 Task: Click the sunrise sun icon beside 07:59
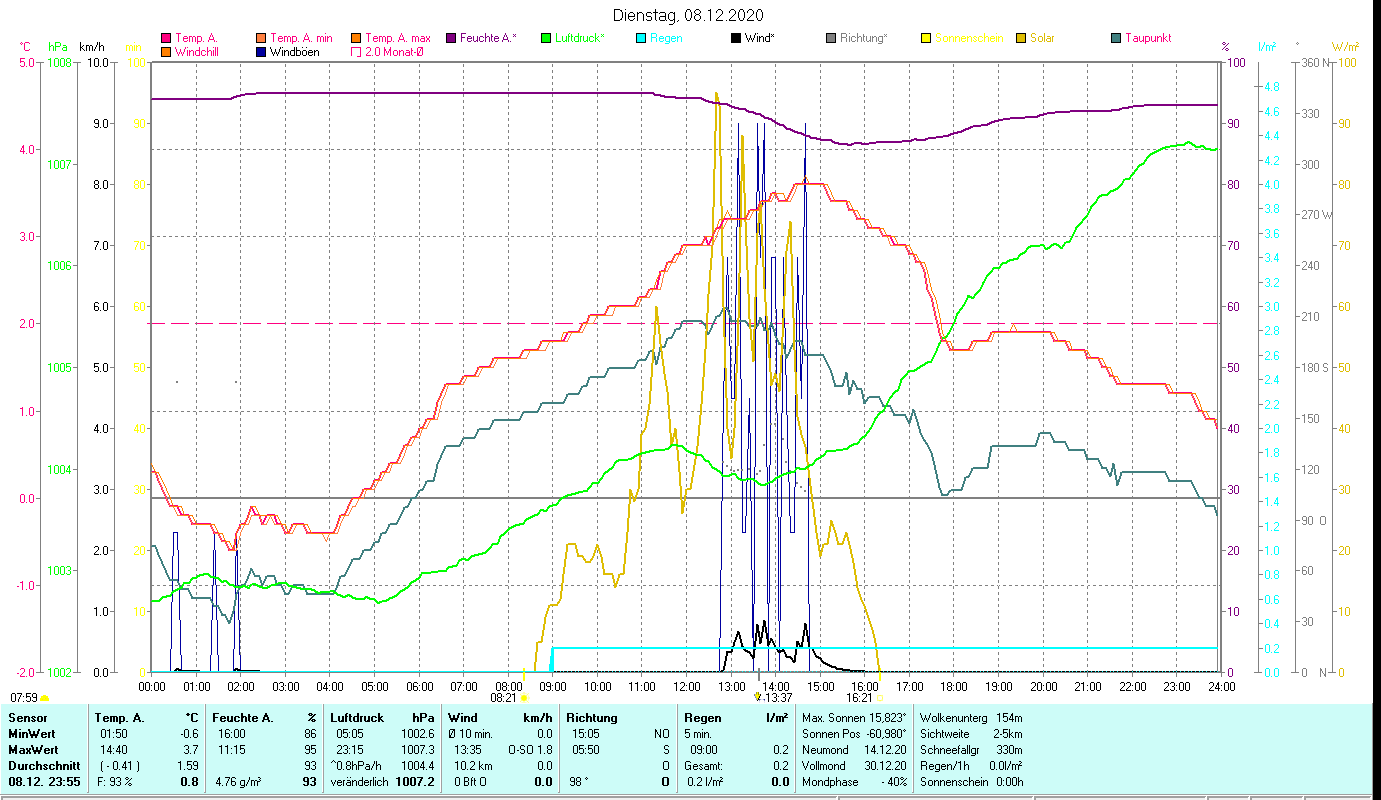[x=44, y=698]
